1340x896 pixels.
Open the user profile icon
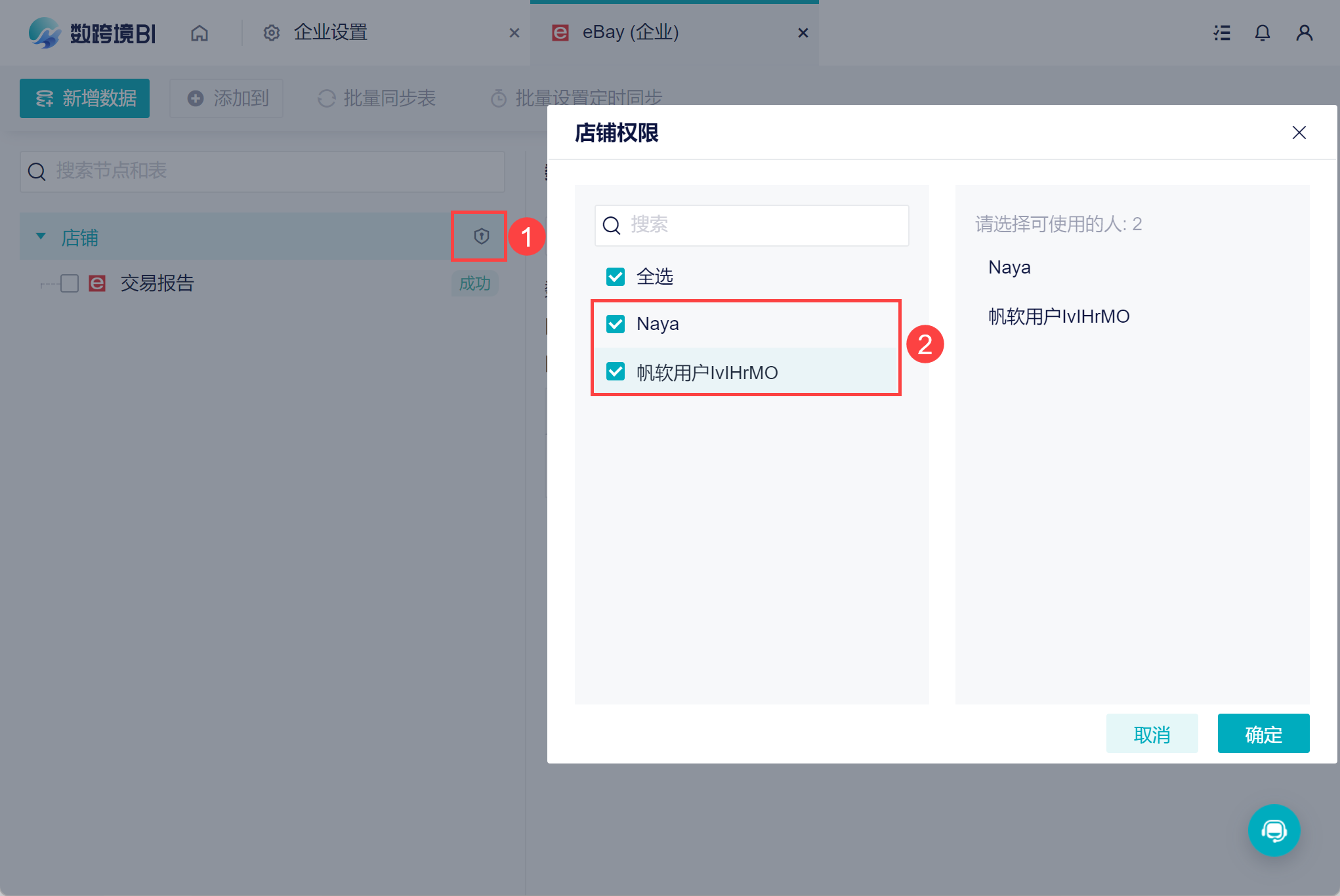click(x=1304, y=33)
